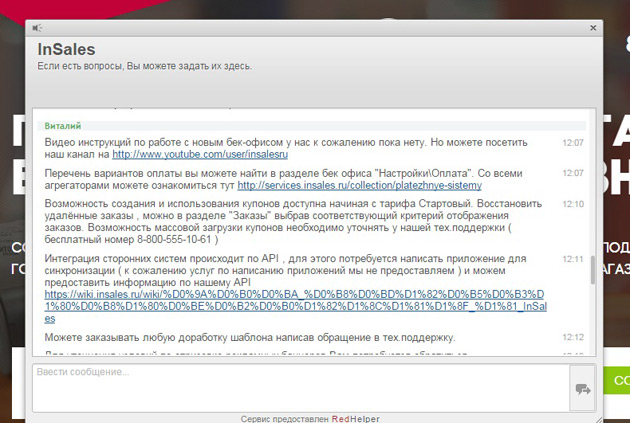Open the services.insales.ru platezhnye-sistemy link

(360, 185)
